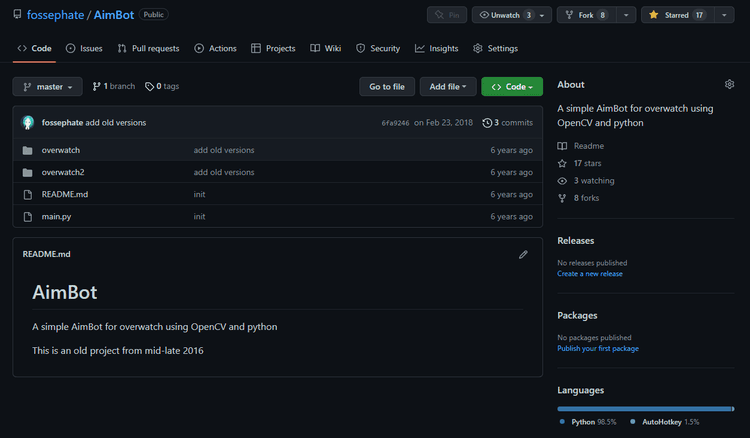The height and width of the screenshot is (438, 750).
Task: Open 'add old versions' commit on overwatch2 row
Action: [x=224, y=172]
